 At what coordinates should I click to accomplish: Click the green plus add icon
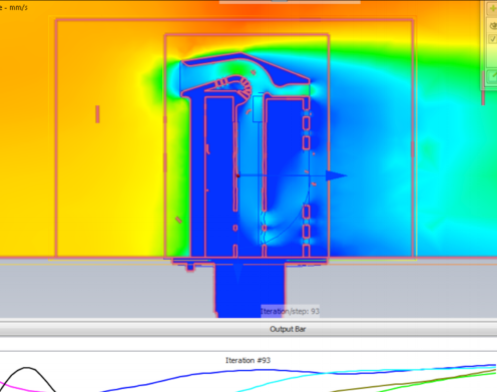(492, 9)
